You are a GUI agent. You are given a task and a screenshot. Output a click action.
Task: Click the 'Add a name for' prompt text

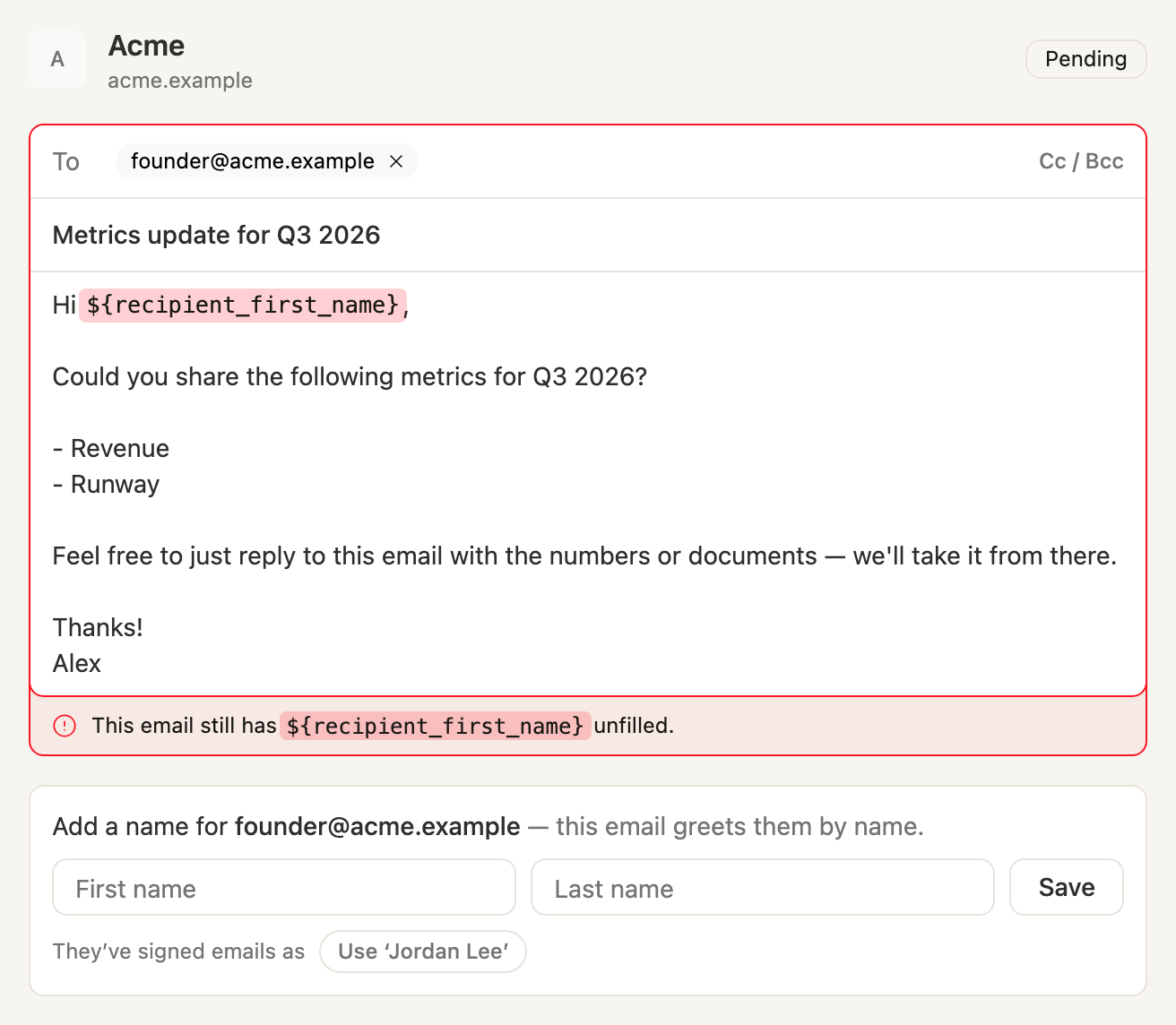(x=141, y=826)
